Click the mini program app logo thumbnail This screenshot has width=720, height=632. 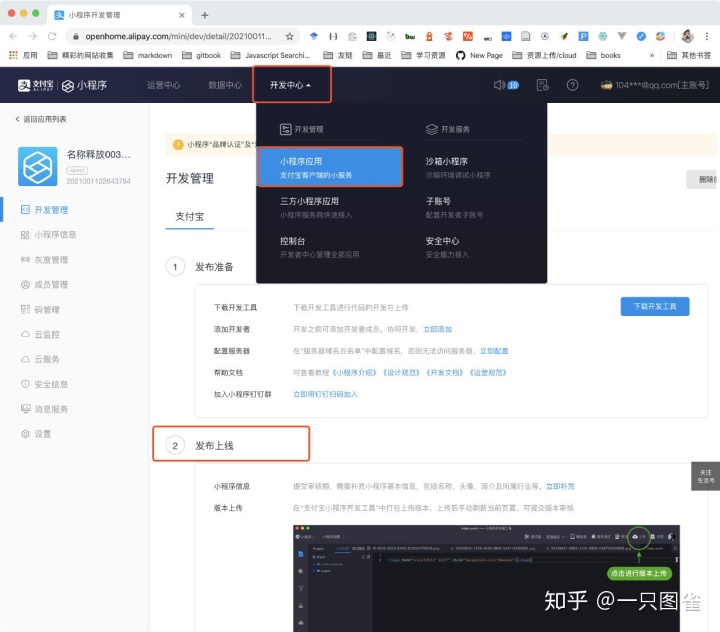pyautogui.click(x=38, y=166)
